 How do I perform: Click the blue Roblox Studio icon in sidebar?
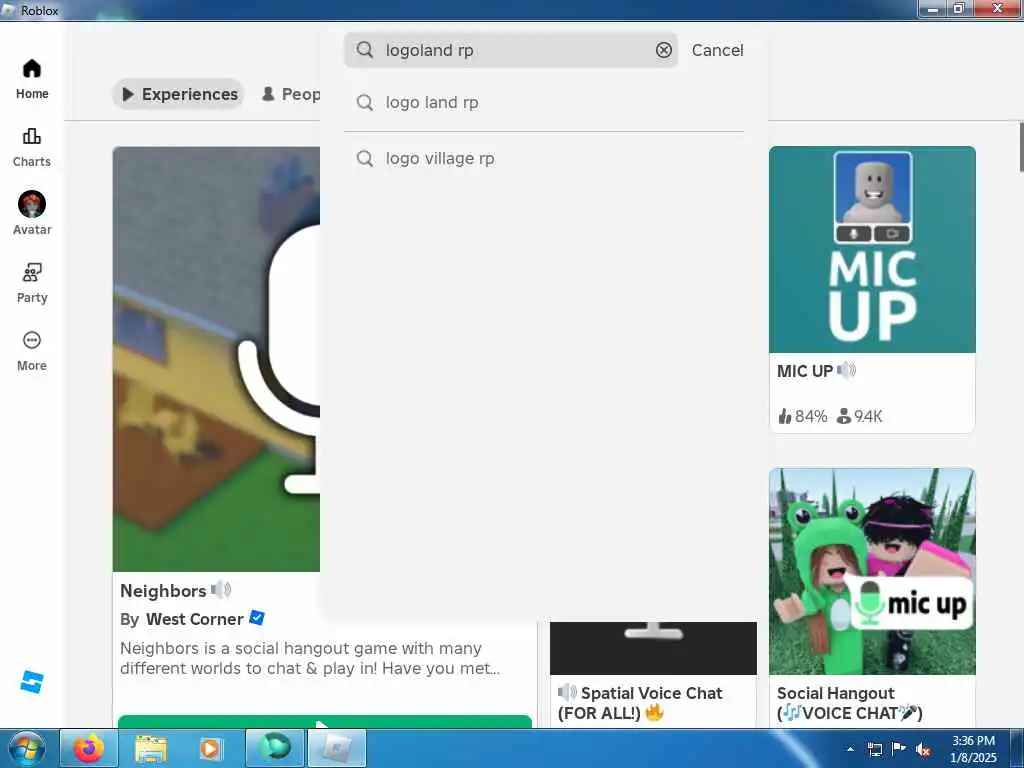click(x=31, y=682)
